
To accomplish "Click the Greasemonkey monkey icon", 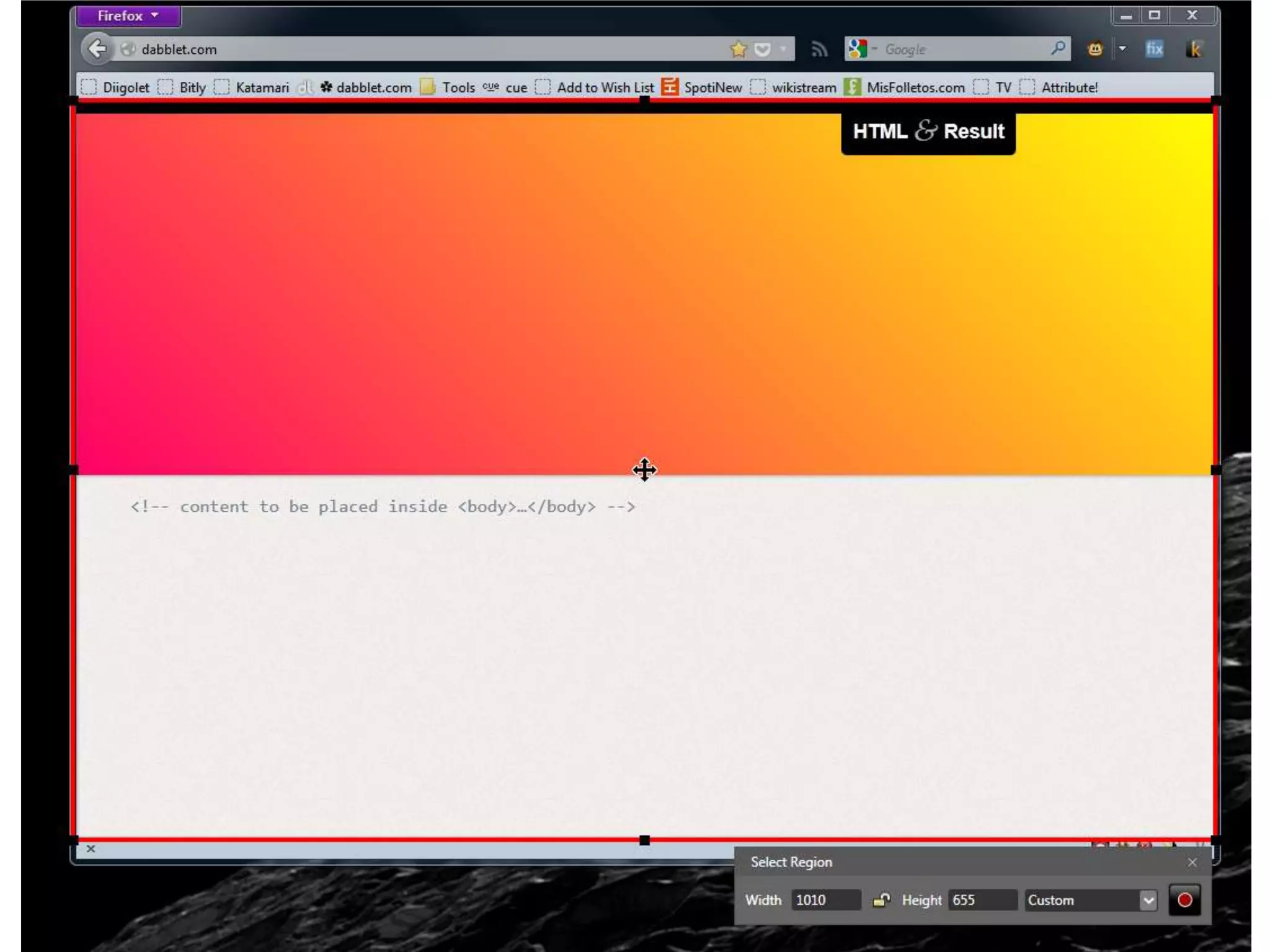I will click(1095, 49).
